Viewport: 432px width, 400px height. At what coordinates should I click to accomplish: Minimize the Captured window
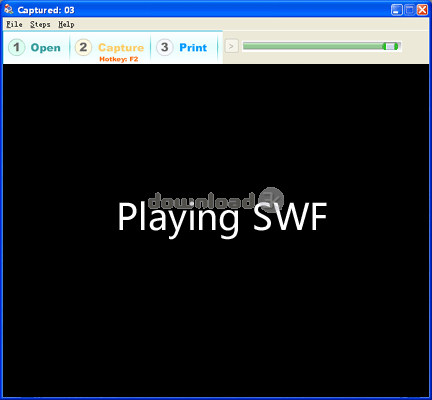tap(396, 10)
